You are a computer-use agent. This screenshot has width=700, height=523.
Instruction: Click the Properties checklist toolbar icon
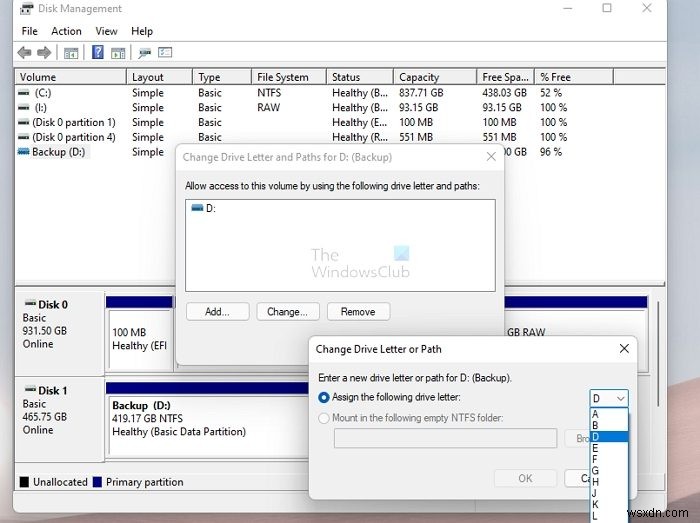coord(165,53)
